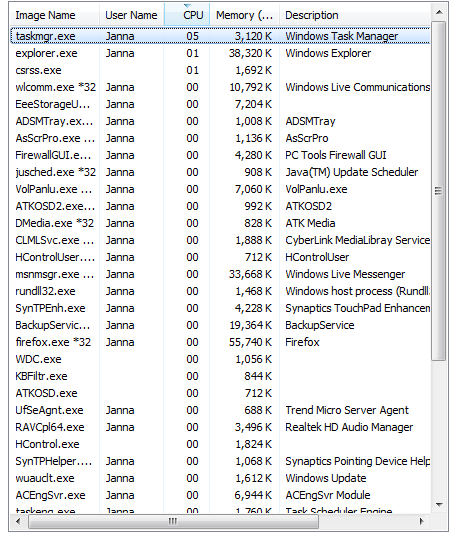
Task: Click the 55,740 K memory value
Action: click(251, 342)
